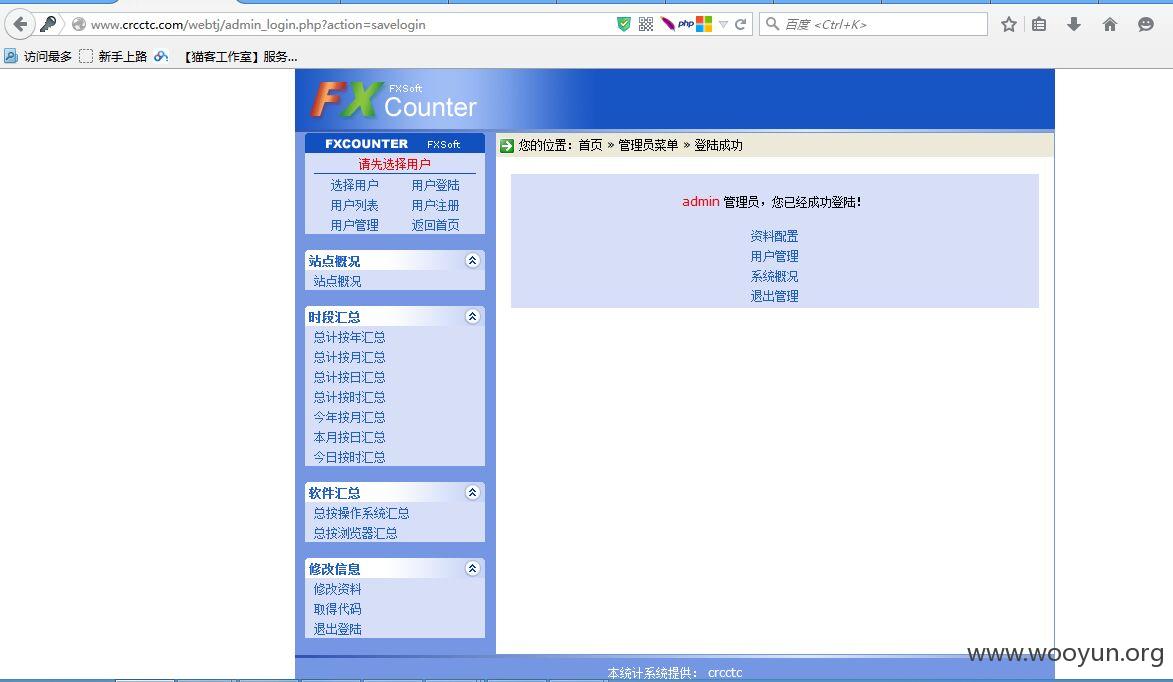Open 选择用户 in the sidebar
The width and height of the screenshot is (1173, 682).
355,185
